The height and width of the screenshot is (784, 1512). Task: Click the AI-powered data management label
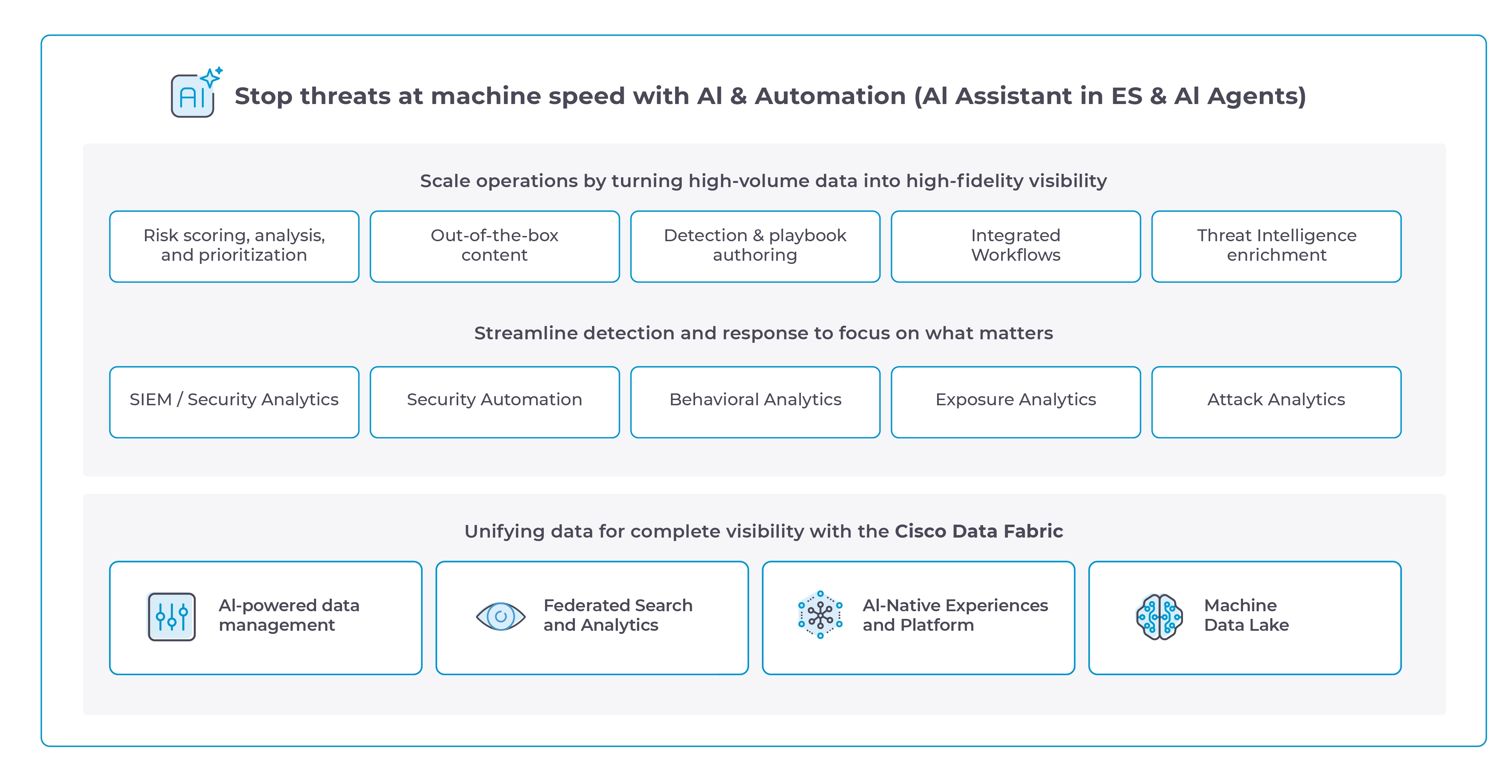[289, 615]
